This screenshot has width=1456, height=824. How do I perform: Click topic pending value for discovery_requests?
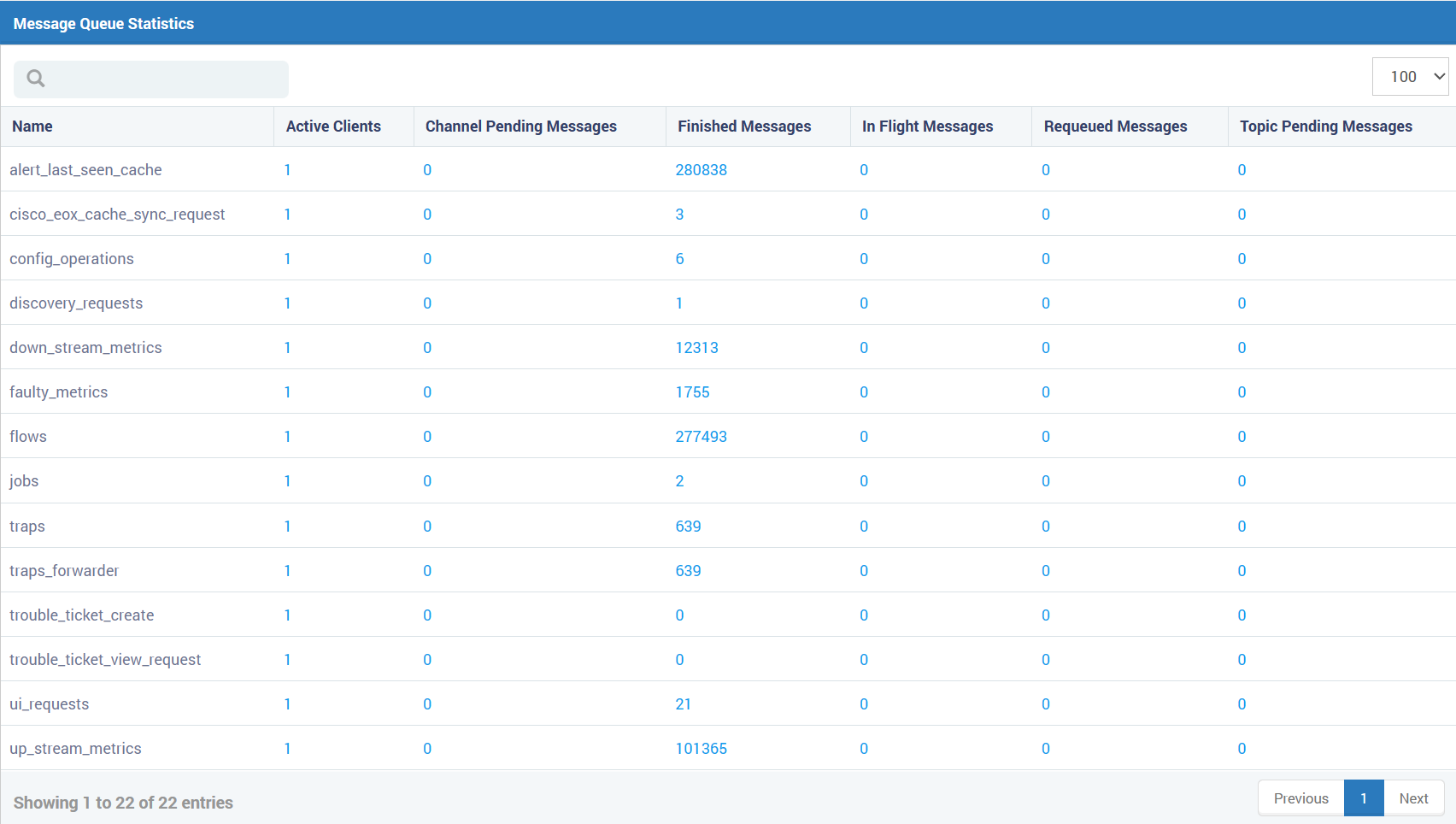coord(1242,303)
